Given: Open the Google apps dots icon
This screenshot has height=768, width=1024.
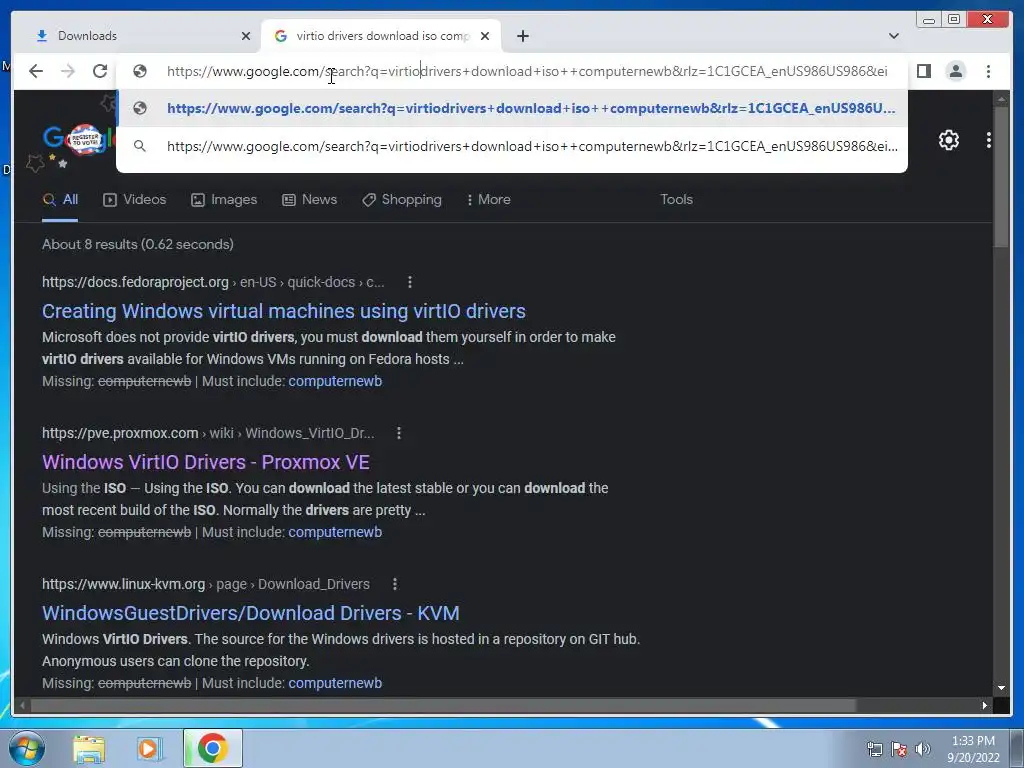Looking at the screenshot, I should (989, 140).
